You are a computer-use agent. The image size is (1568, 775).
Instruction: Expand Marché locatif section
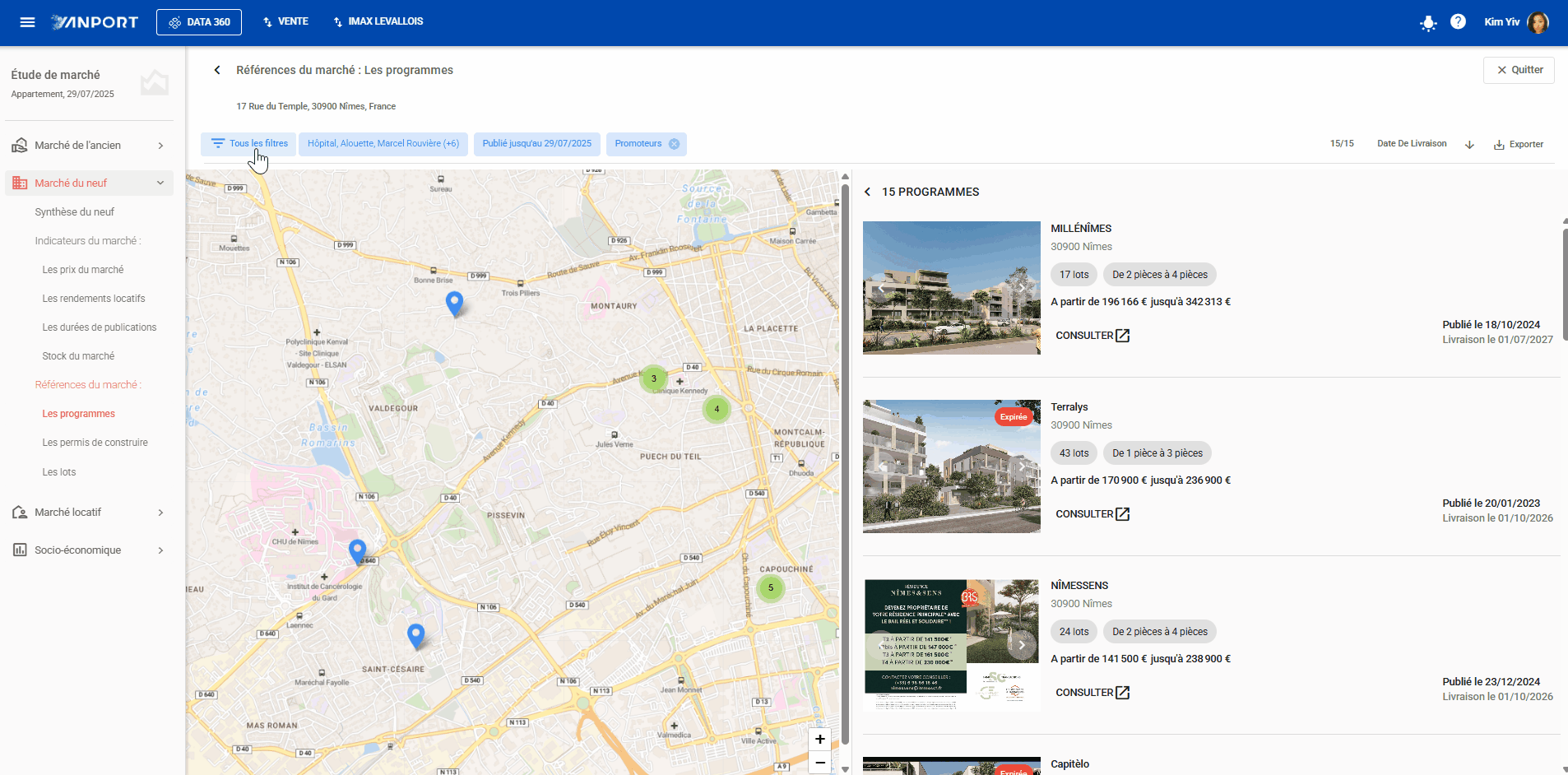160,513
